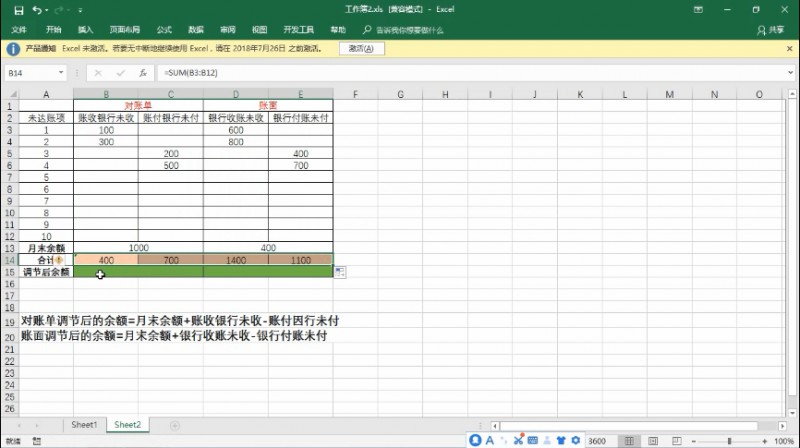Image resolution: width=800 pixels, height=448 pixels.
Task: Click the blue info icon in the notification bar
Action: click(13, 49)
